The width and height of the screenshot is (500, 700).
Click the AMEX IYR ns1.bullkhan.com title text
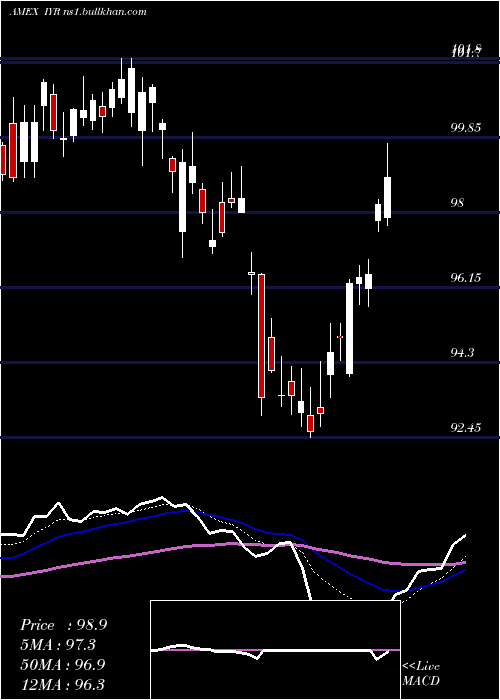78,12
